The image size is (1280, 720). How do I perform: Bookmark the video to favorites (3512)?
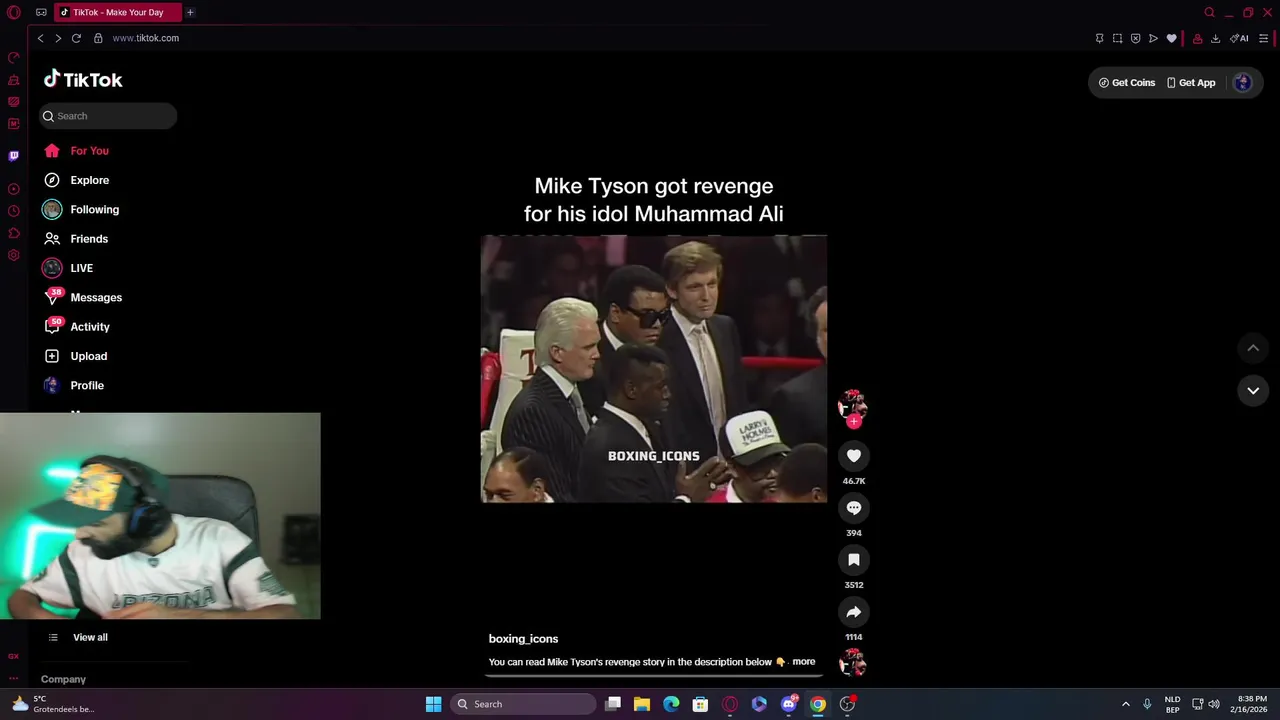click(854, 560)
